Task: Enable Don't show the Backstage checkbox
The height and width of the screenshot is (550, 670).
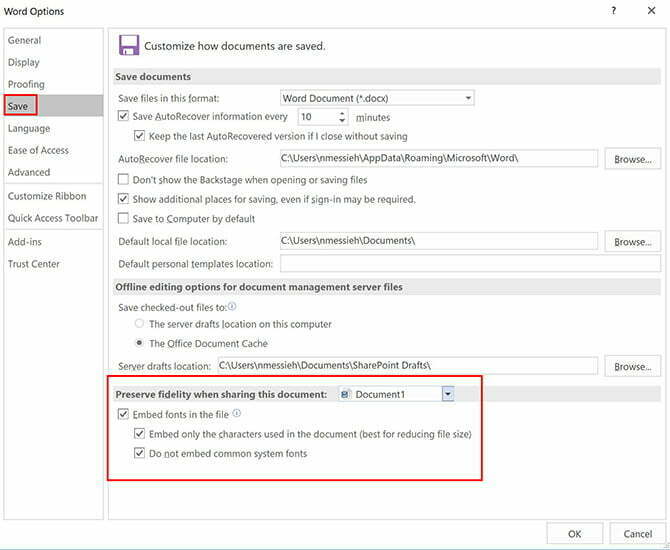Action: click(x=123, y=179)
